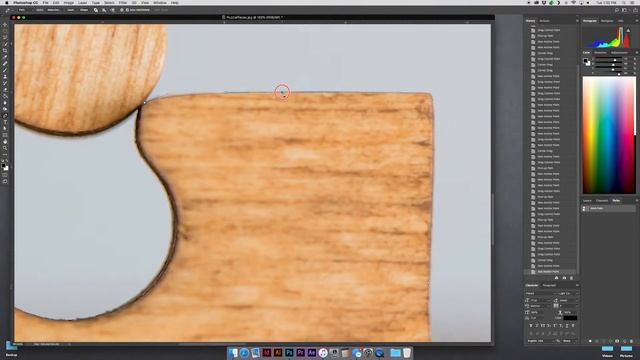640x360 pixels.
Task: Select the Crop tool
Action: click(5, 51)
